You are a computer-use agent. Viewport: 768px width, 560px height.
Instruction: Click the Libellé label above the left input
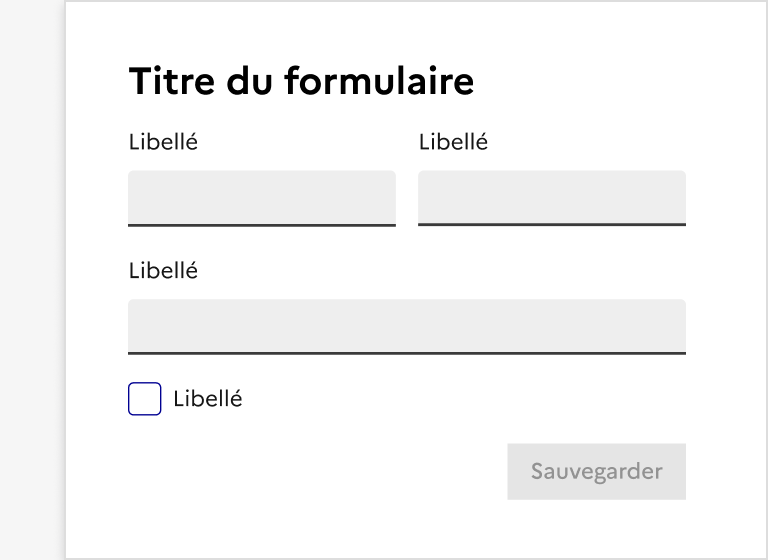pyautogui.click(x=163, y=142)
